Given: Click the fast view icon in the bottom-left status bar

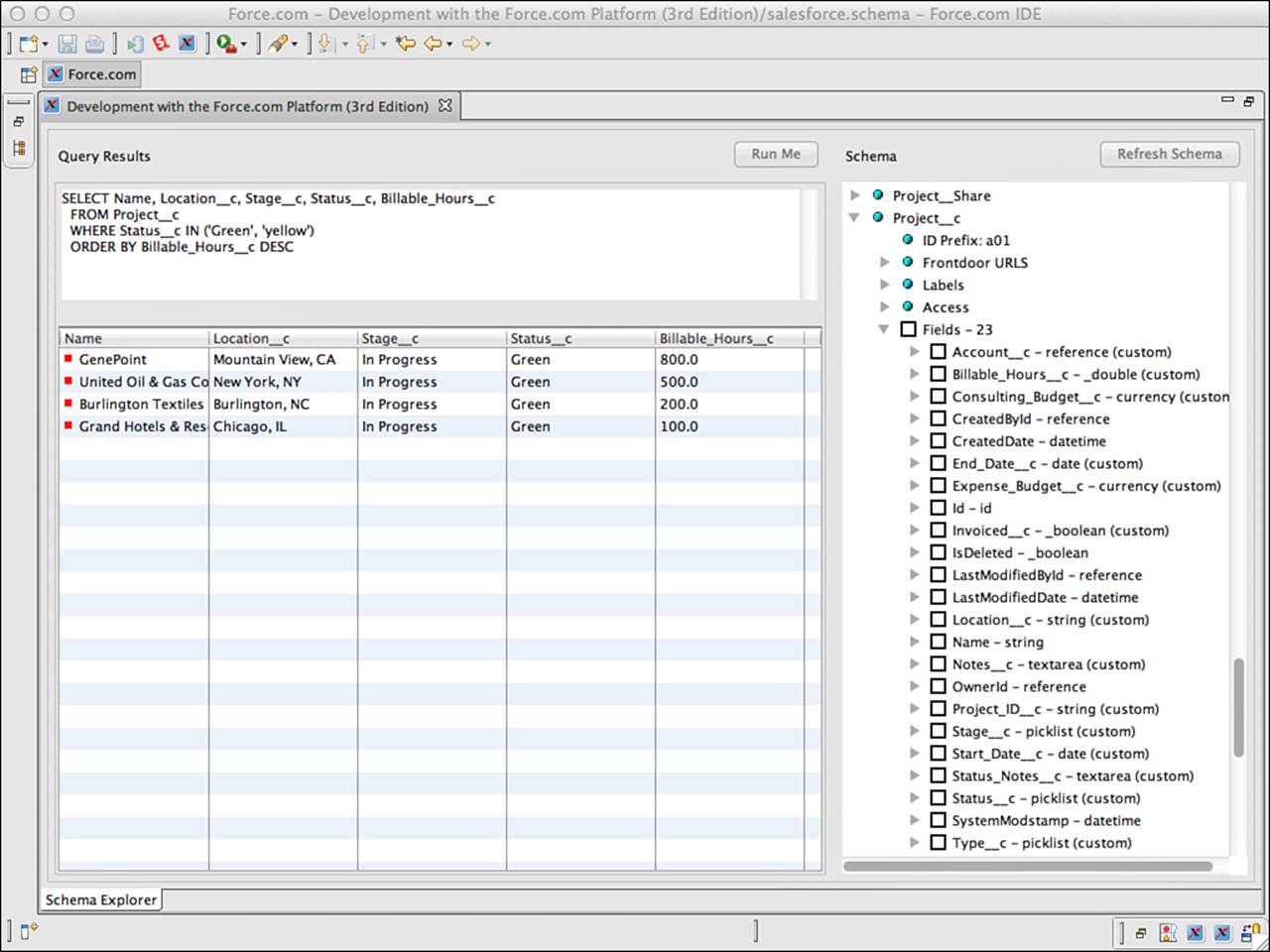Looking at the screenshot, I should click(29, 930).
